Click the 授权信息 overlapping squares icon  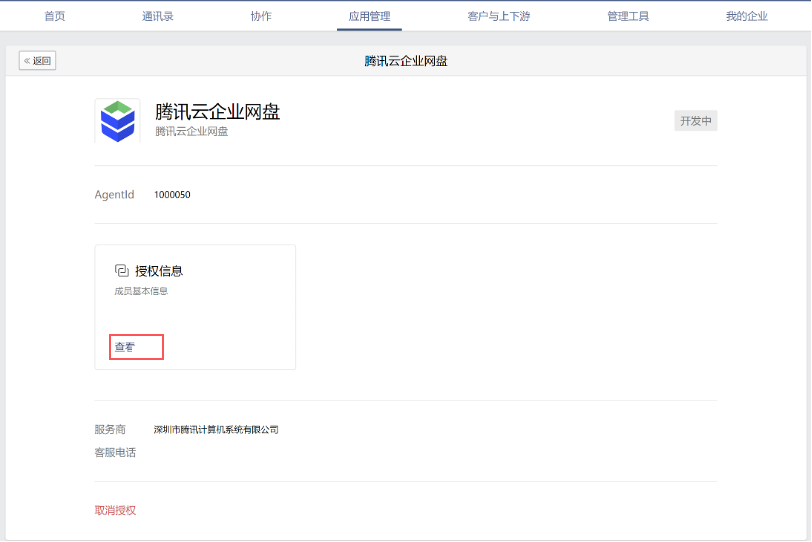[122, 270]
